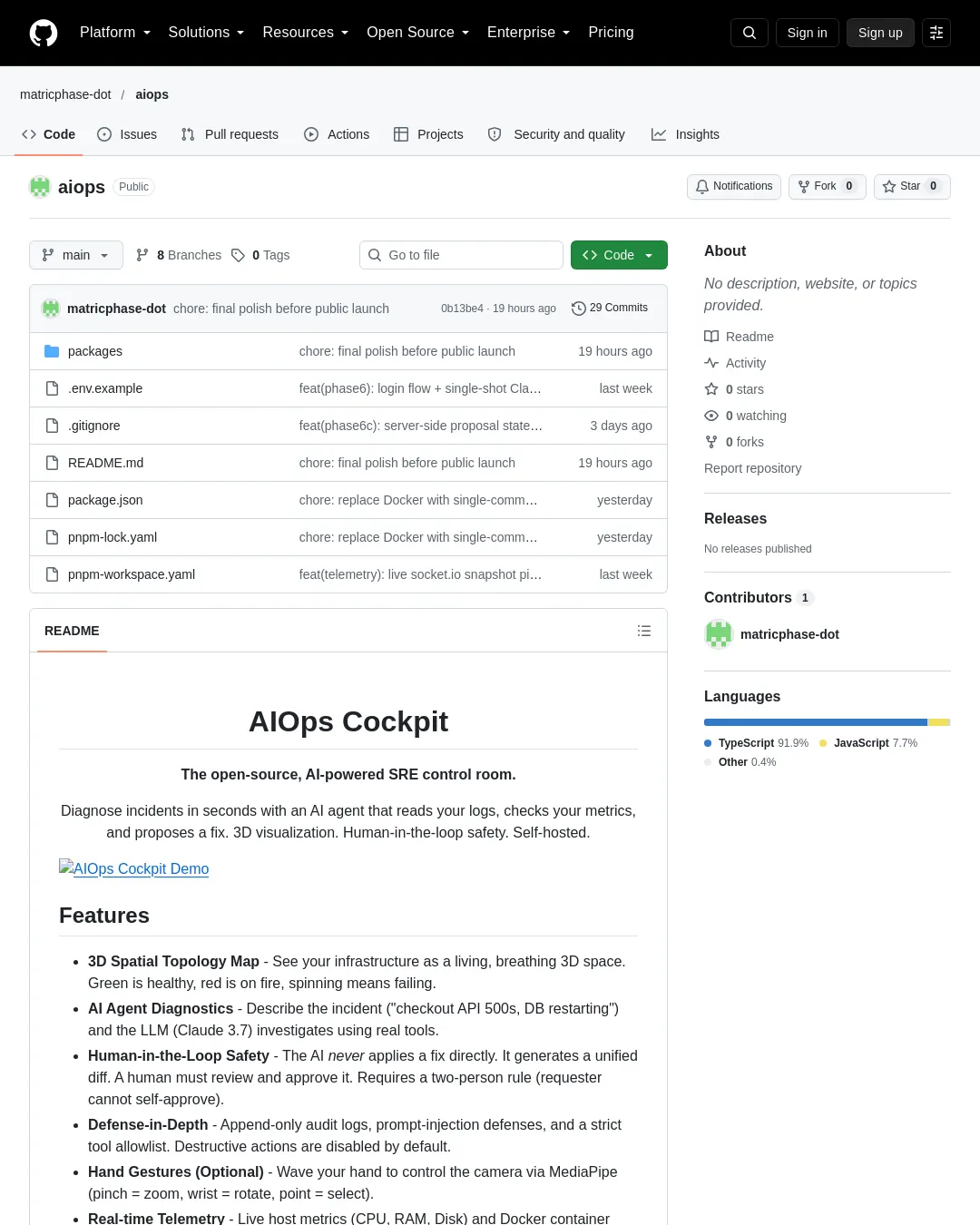Expand the Platform navigation menu
980x1225 pixels.
[115, 33]
